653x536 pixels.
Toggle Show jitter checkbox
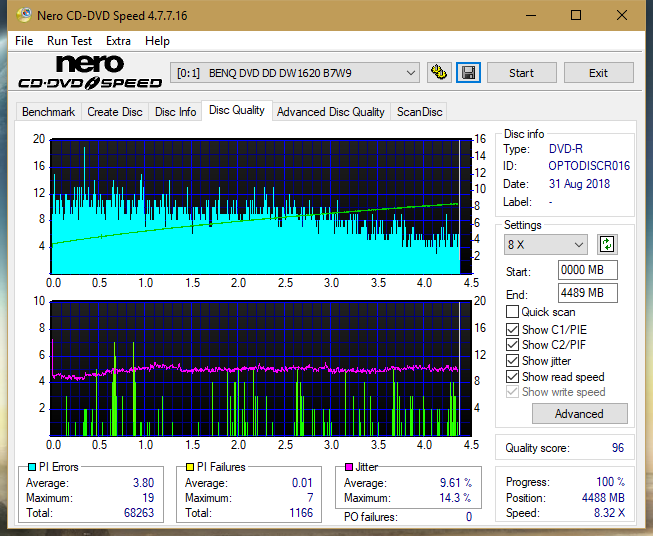(512, 361)
